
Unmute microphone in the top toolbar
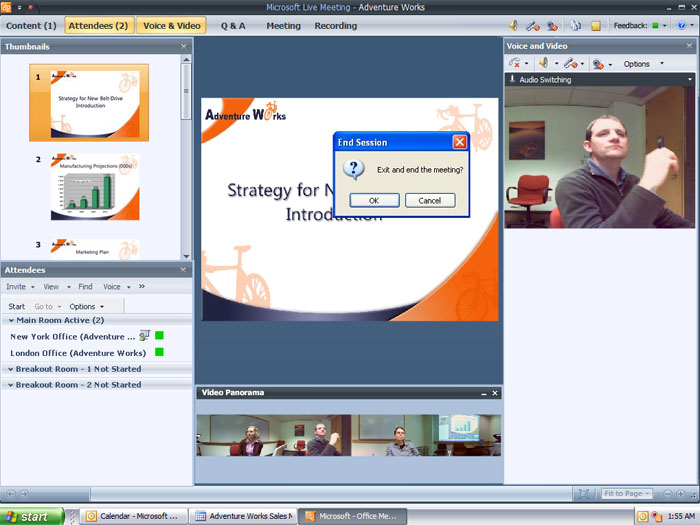tap(533, 26)
